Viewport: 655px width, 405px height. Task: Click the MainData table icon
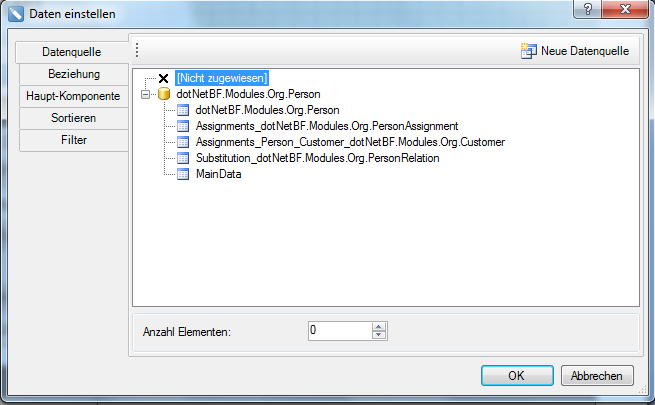pos(183,174)
